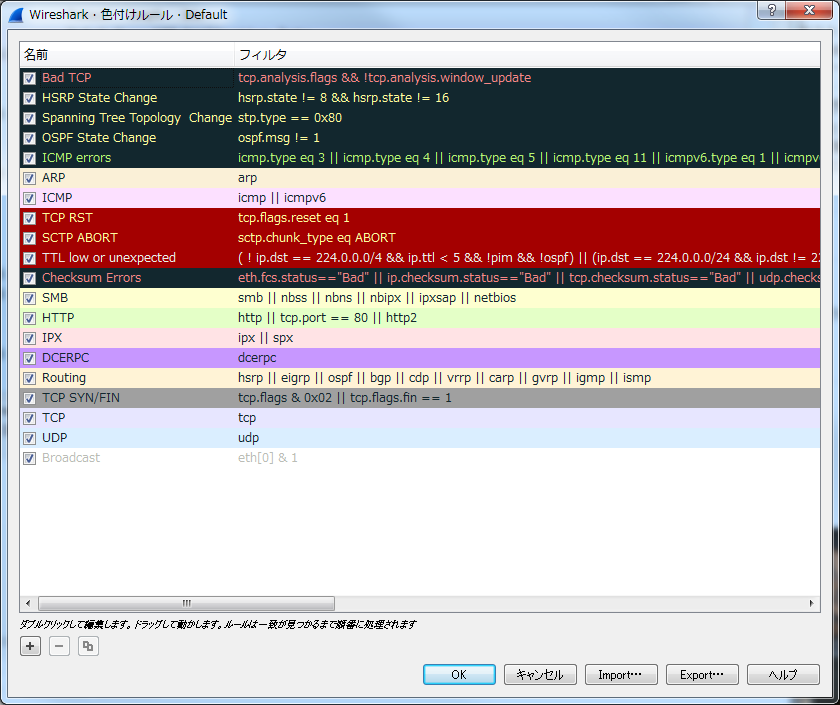Disable the UDP rule checkbox
This screenshot has width=840, height=705.
[29, 438]
